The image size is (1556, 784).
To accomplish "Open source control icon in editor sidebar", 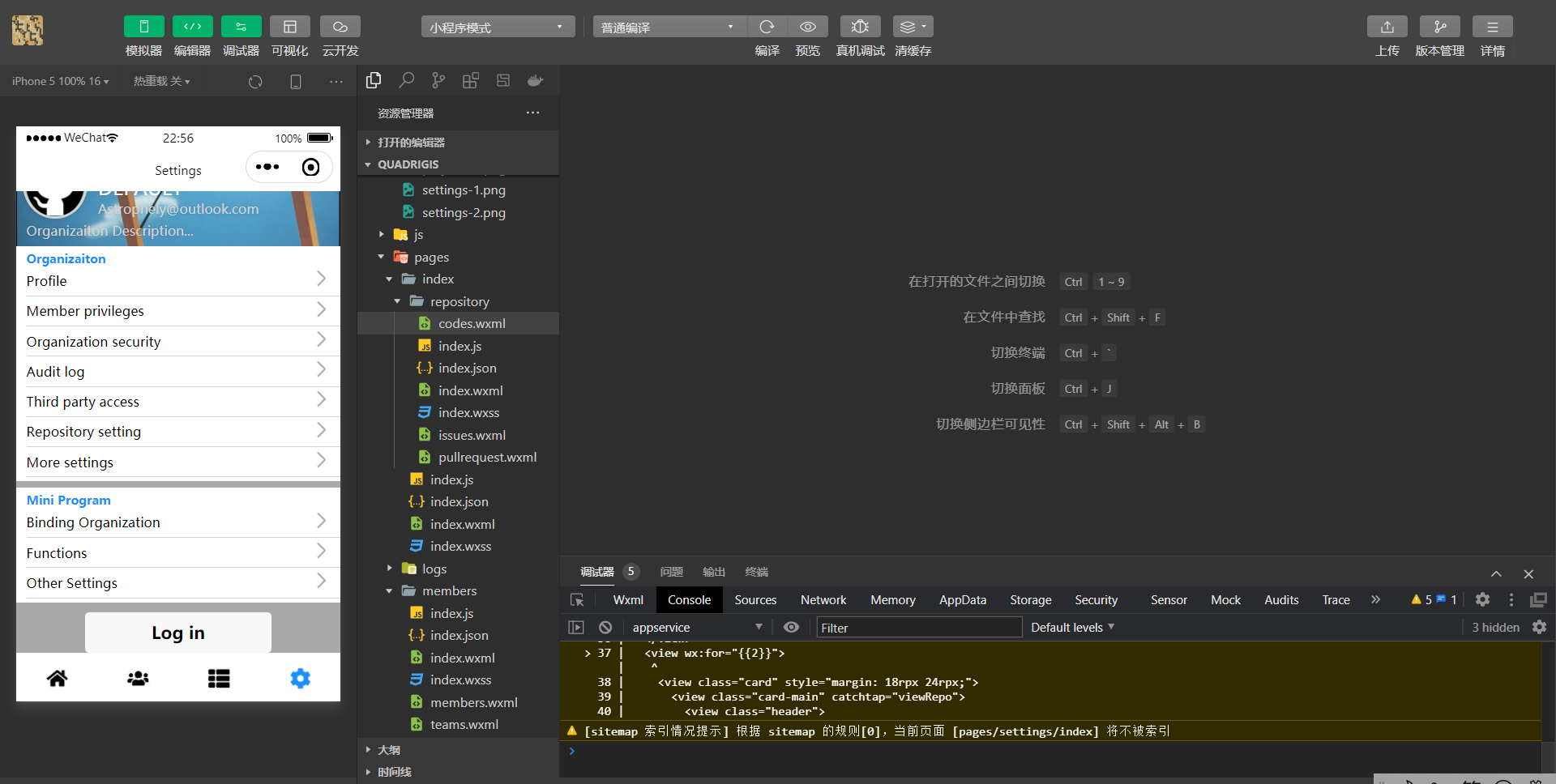I will pyautogui.click(x=438, y=80).
